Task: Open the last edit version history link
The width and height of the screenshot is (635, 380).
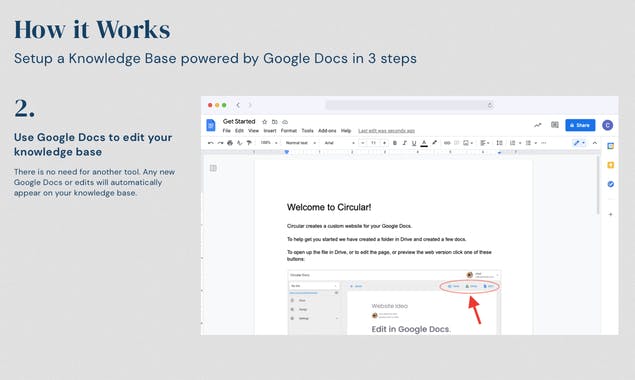Action: [386, 131]
